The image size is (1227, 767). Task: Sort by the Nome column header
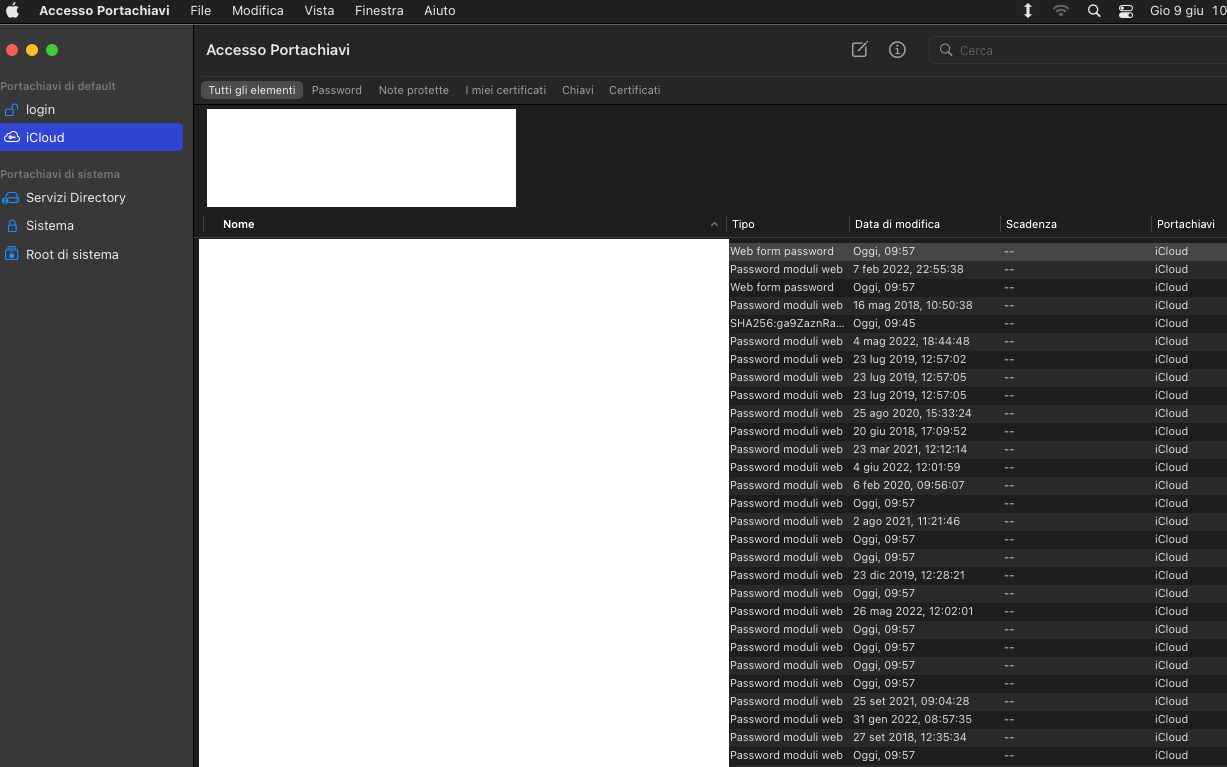(239, 224)
